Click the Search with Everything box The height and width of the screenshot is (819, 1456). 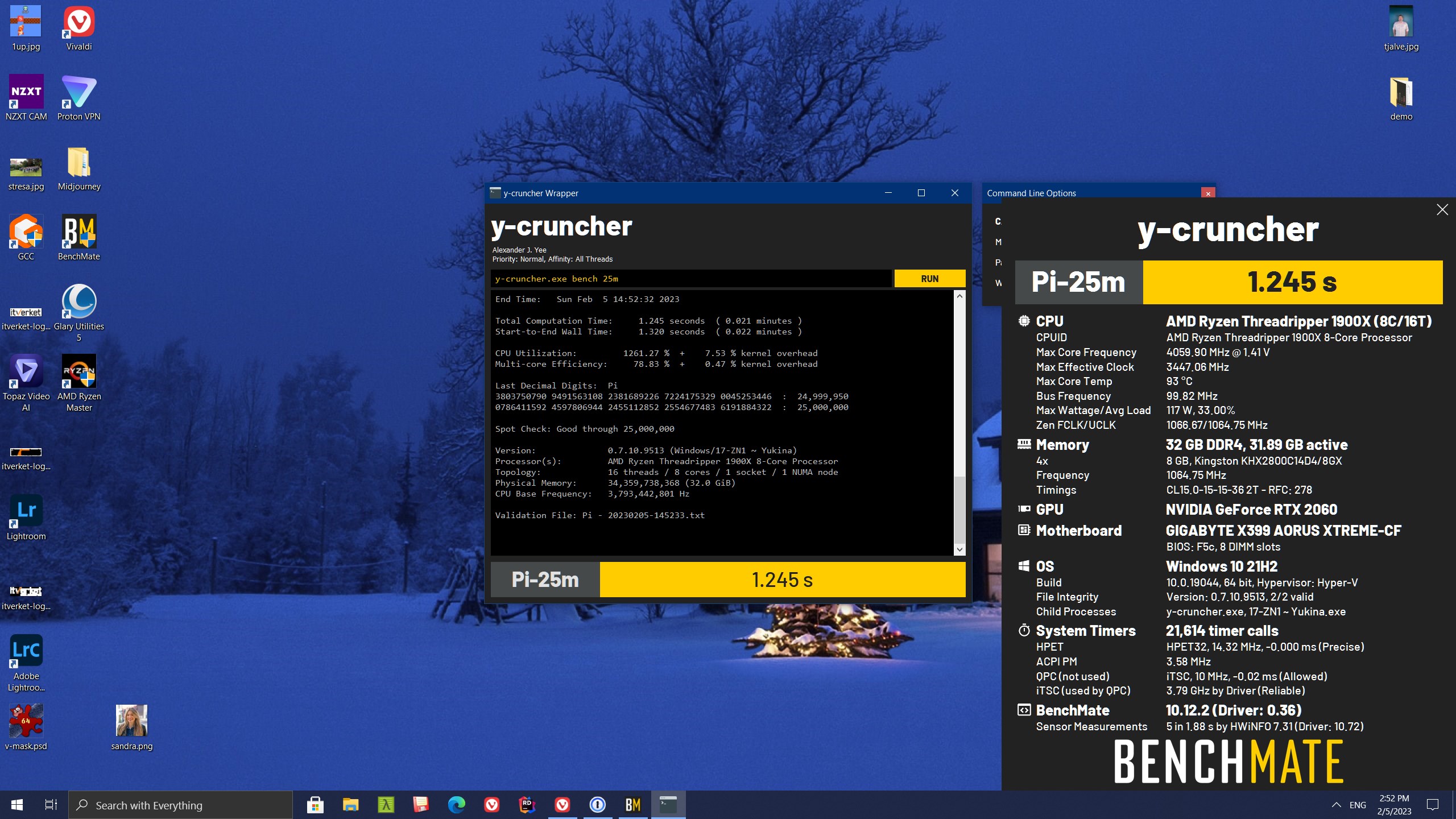tap(180, 805)
